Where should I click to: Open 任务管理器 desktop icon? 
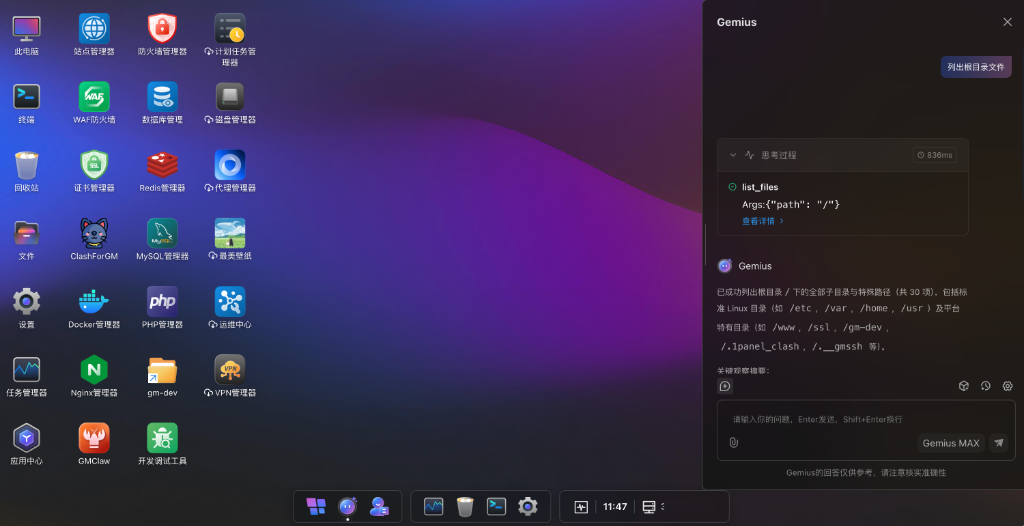tap(26, 370)
